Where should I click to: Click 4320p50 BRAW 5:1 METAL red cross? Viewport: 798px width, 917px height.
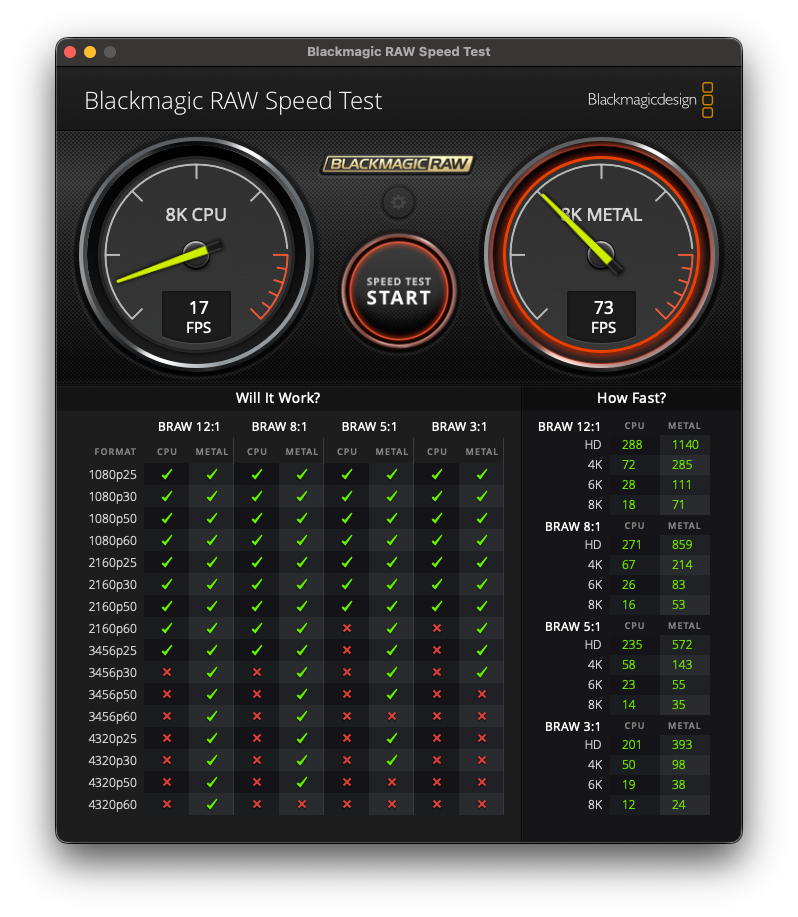[392, 782]
